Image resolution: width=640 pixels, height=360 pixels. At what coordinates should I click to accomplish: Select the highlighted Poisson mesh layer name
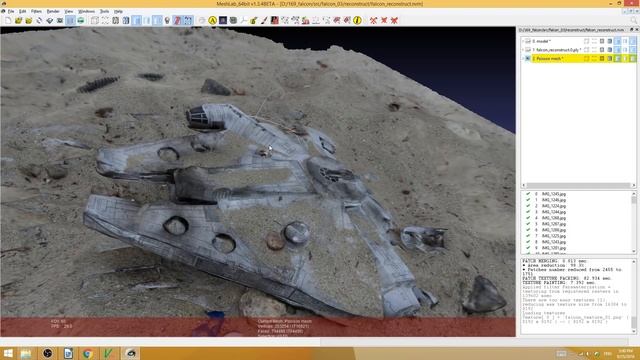pyautogui.click(x=548, y=59)
